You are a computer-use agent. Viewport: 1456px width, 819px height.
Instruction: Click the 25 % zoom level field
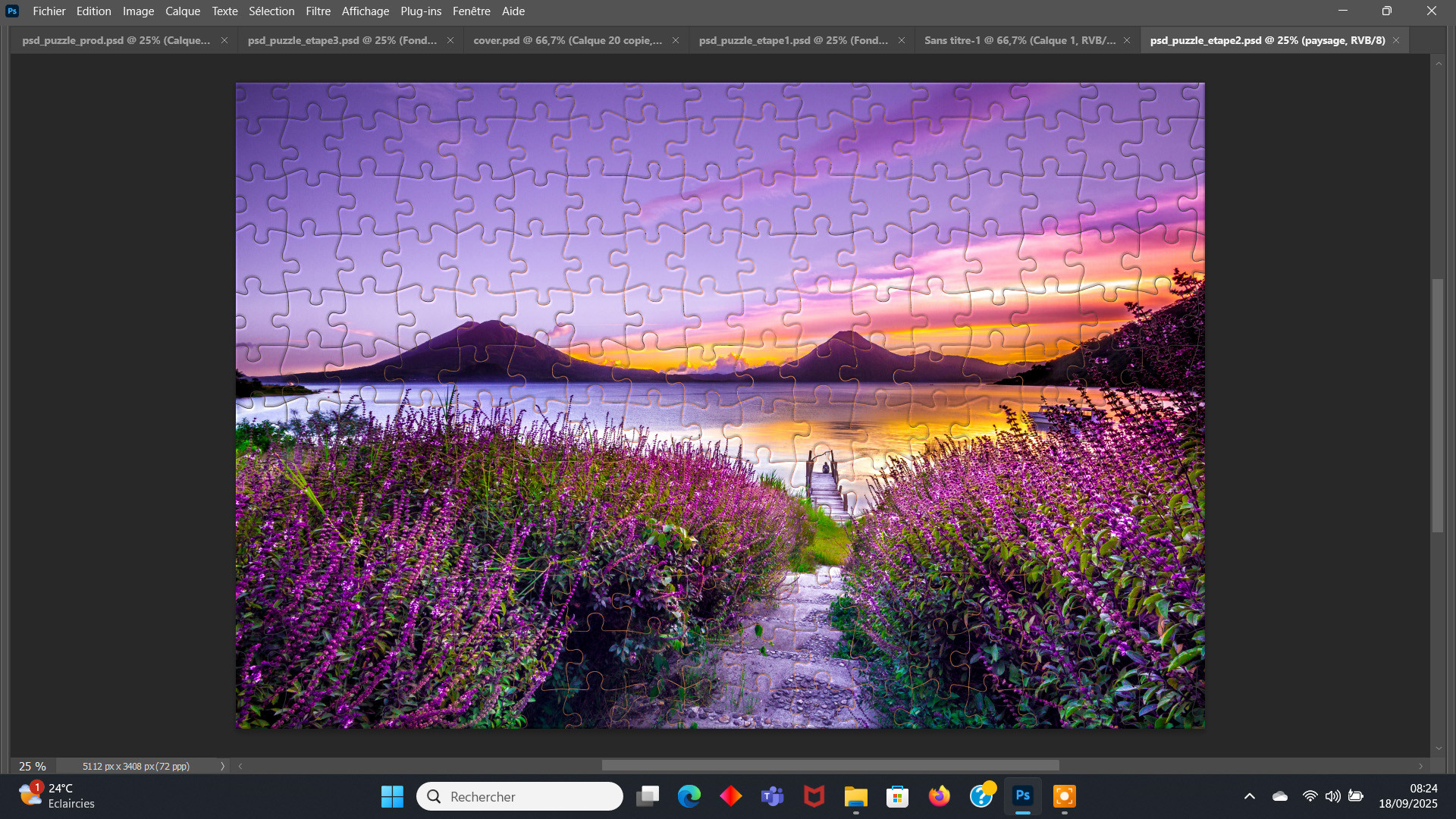point(33,766)
